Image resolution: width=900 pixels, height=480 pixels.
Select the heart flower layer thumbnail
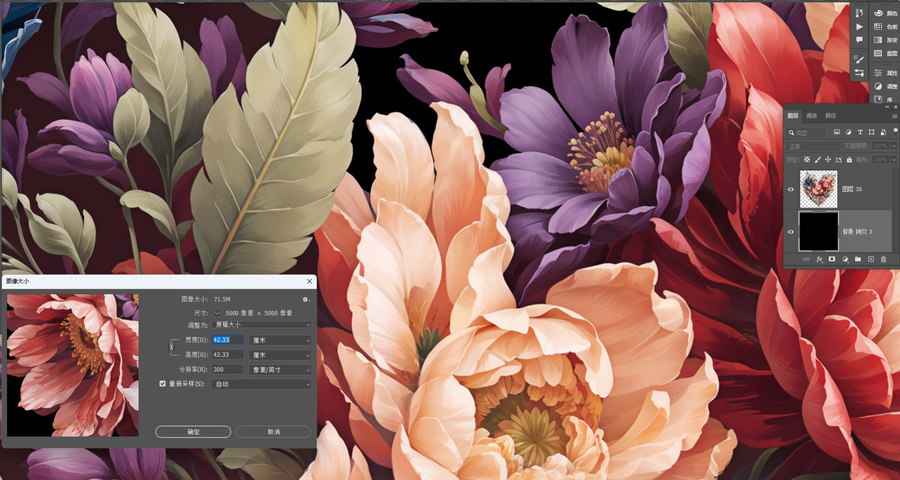(x=818, y=188)
